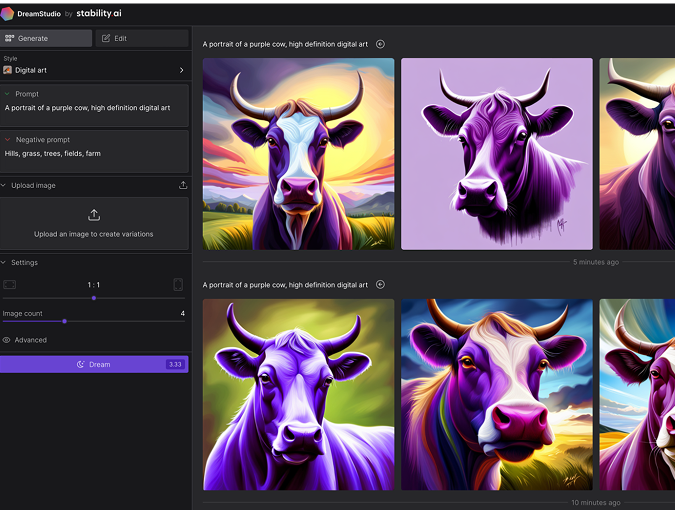
Task: Collapse the Prompt section
Action: pos(7,94)
